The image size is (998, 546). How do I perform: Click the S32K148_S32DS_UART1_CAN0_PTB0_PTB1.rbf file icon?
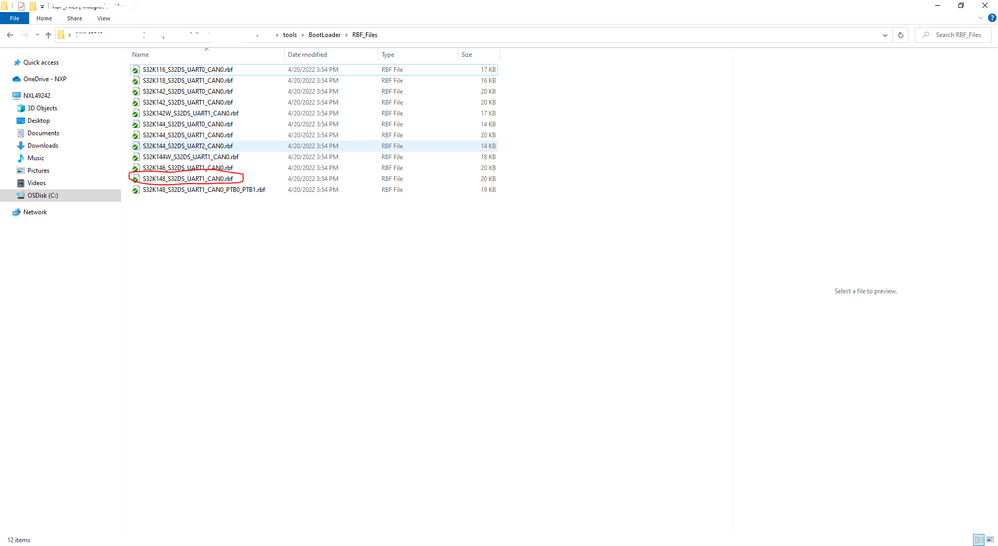pos(136,190)
